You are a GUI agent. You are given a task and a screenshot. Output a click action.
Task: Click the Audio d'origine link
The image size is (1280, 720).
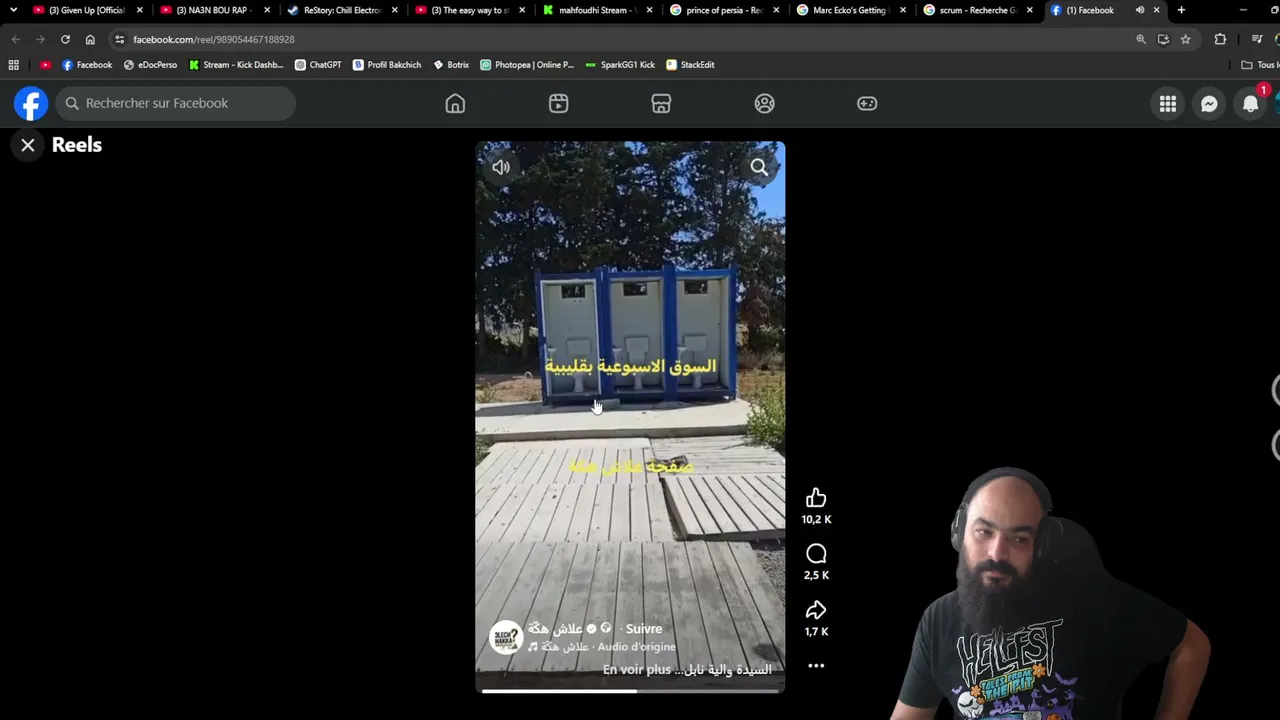pyautogui.click(x=636, y=647)
